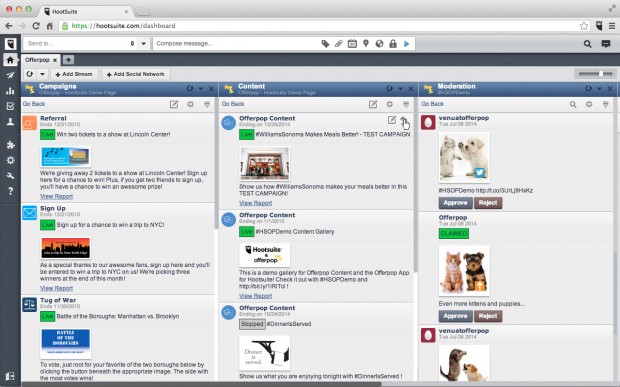Click the edit icon on first Offerpop Content post

coord(391,120)
